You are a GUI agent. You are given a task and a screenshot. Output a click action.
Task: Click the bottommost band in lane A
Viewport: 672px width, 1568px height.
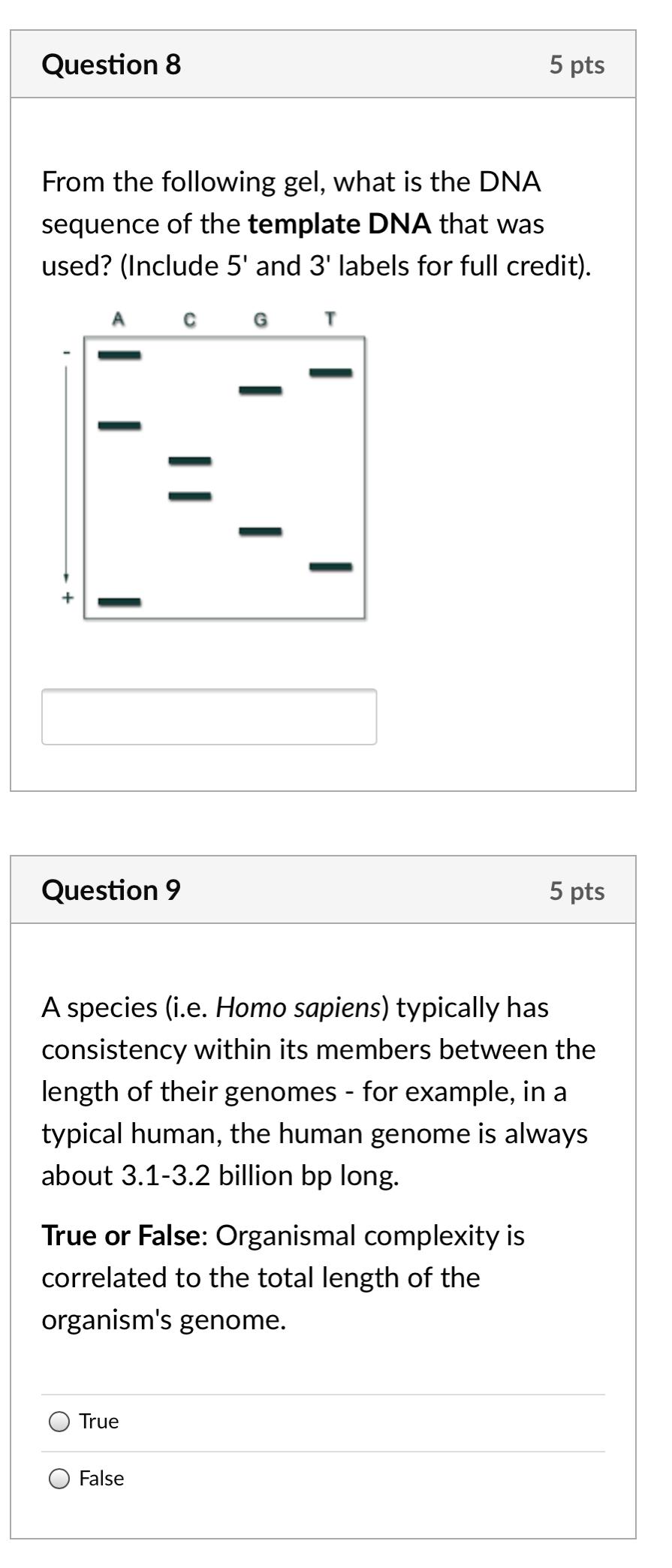point(119,602)
